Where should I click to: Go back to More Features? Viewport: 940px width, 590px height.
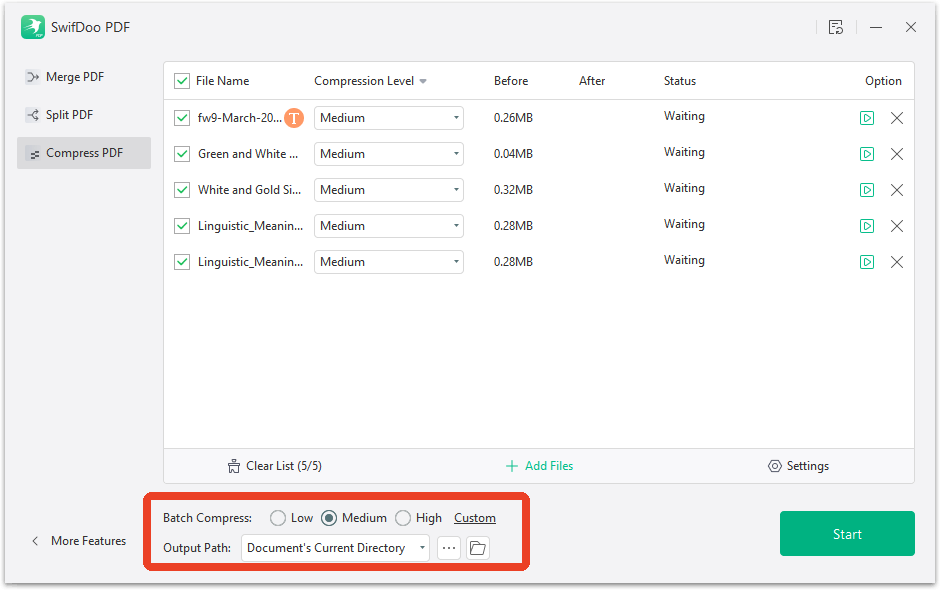[x=79, y=541]
